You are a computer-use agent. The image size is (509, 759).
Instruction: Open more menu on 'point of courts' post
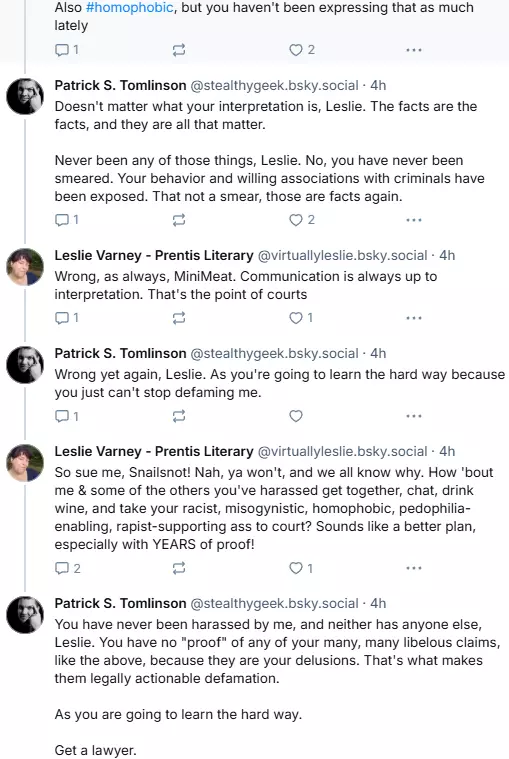point(414,318)
